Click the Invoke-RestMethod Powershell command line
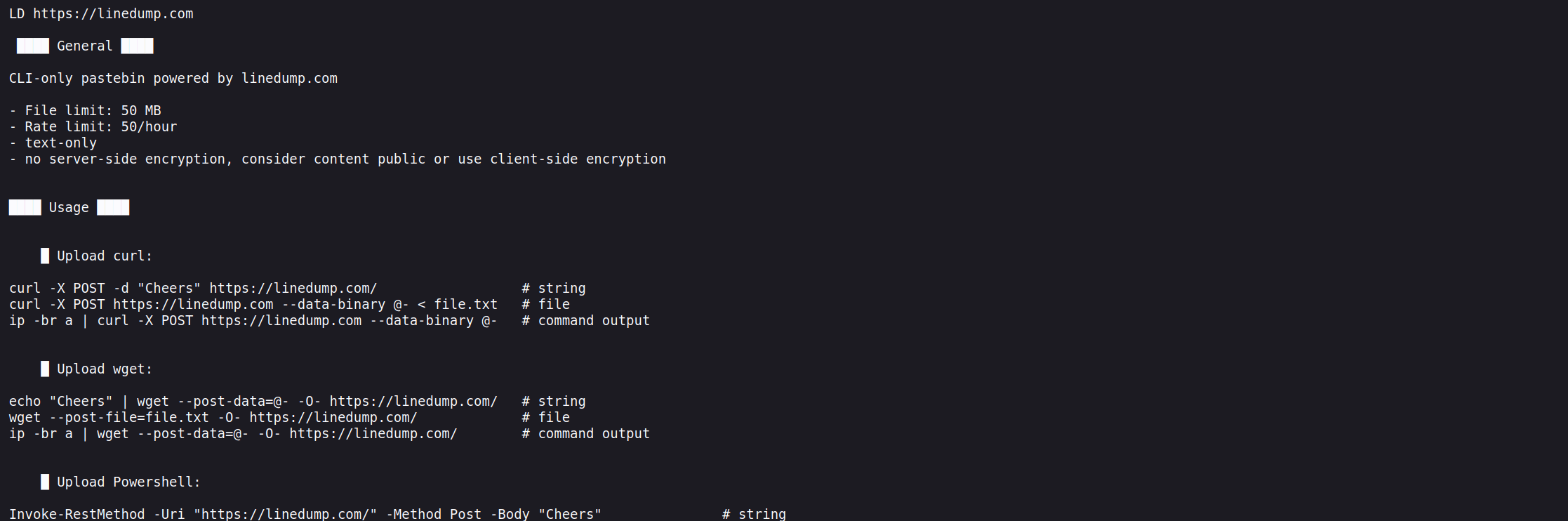The image size is (1568, 521). coord(305,514)
